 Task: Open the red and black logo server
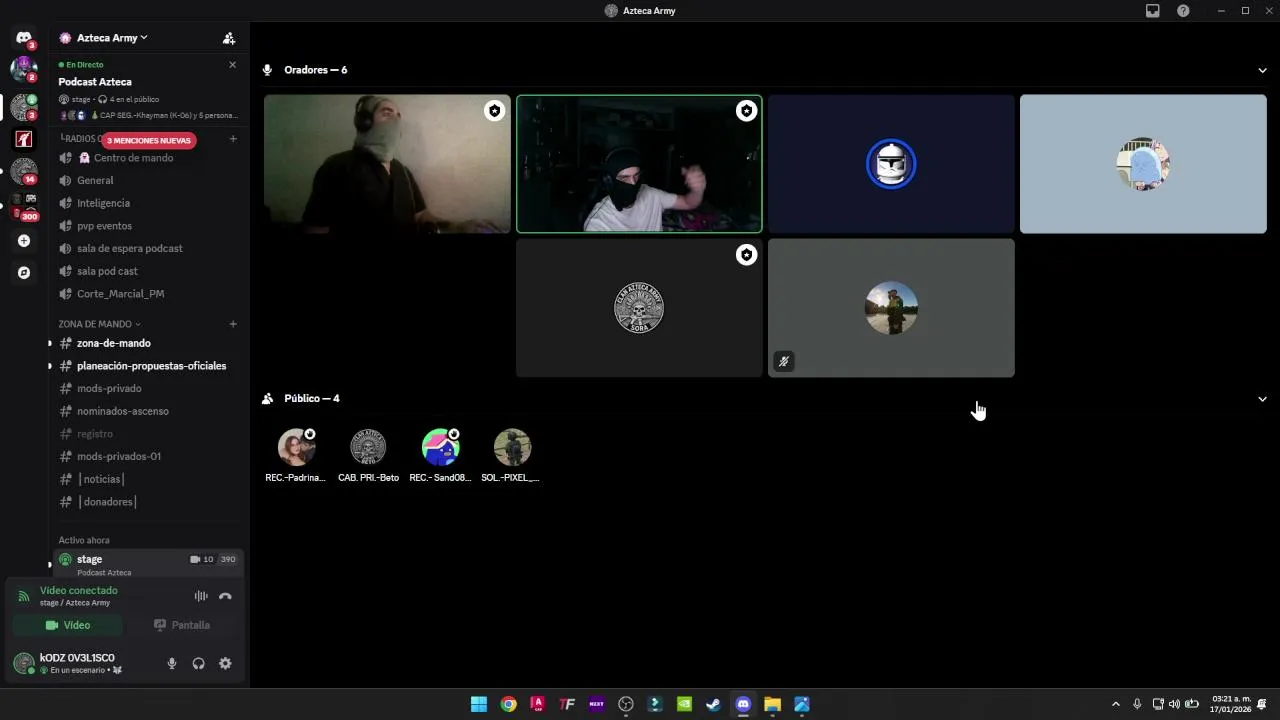[x=24, y=138]
